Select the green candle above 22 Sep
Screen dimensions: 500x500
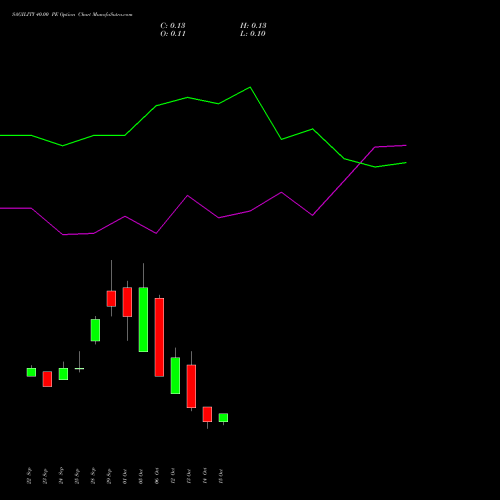(31, 372)
